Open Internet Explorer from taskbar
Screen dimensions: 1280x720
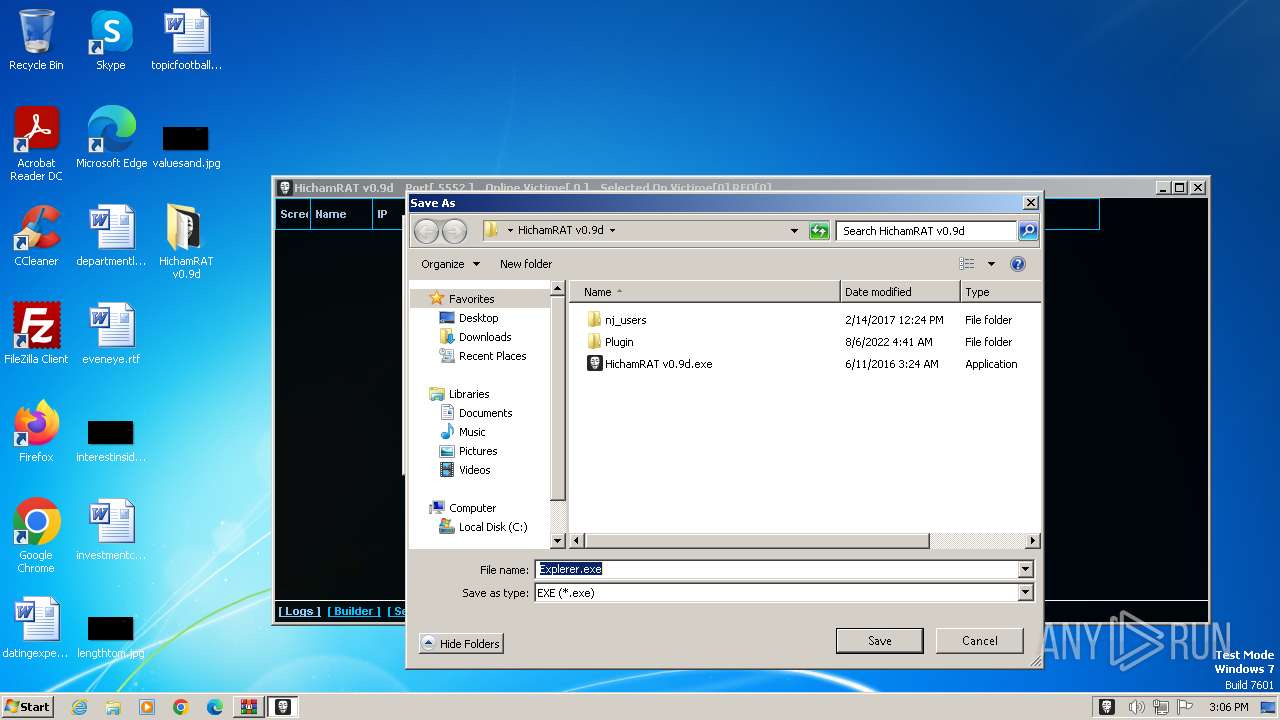tap(79, 707)
